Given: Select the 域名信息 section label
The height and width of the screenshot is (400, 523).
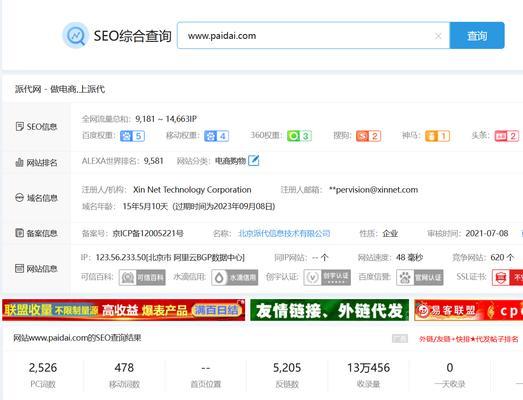Looking at the screenshot, I should click(37, 198).
